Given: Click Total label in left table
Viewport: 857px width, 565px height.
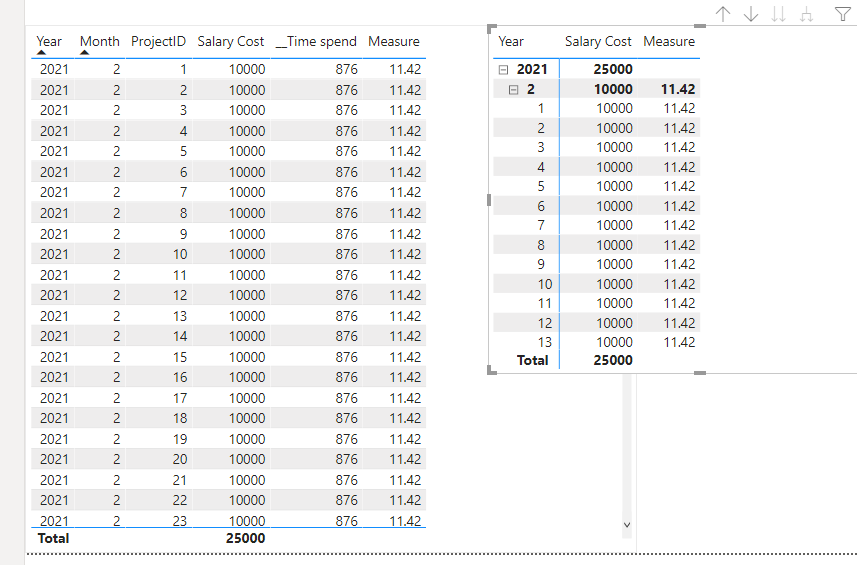Looking at the screenshot, I should pos(53,538).
